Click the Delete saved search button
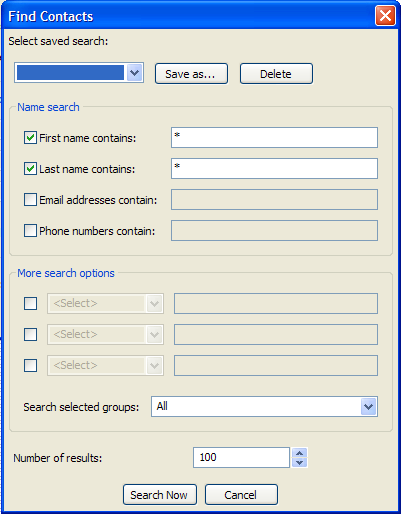This screenshot has height=514, width=401. (x=276, y=74)
